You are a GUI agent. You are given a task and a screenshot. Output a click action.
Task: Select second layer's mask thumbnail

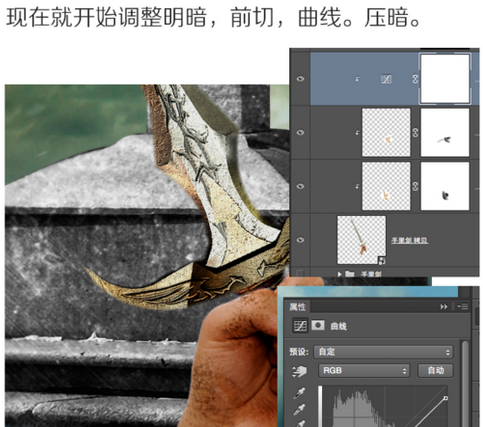click(445, 132)
